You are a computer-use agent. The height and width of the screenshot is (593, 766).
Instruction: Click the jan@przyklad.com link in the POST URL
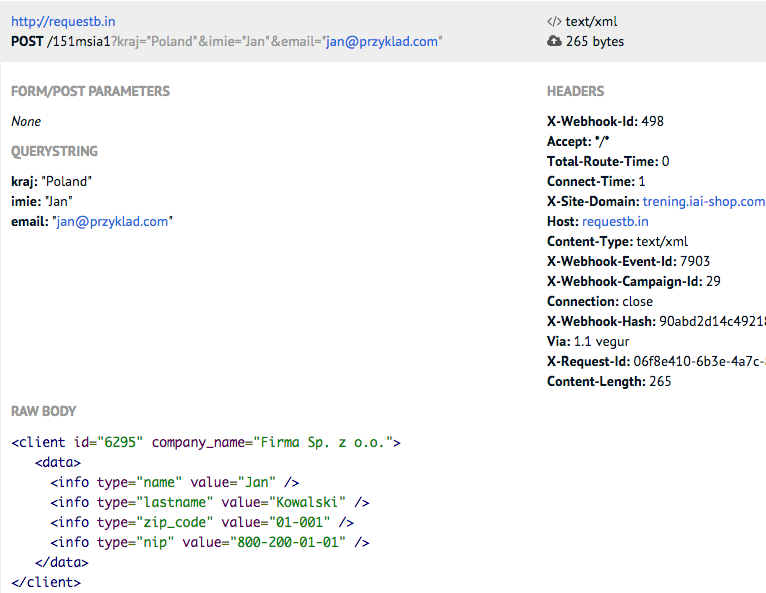[x=382, y=42]
